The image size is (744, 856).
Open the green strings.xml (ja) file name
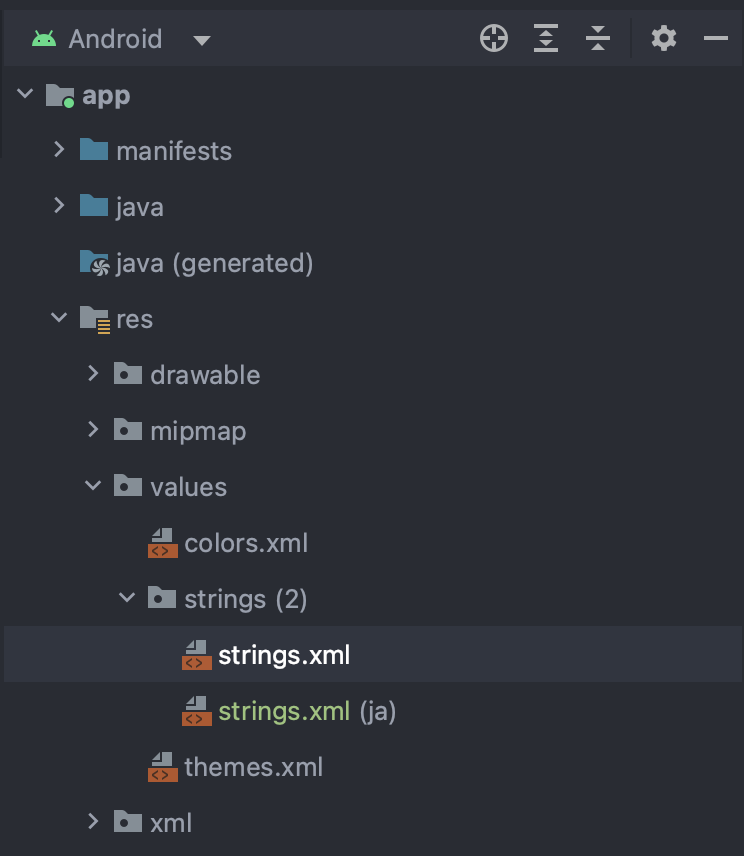[x=284, y=711]
